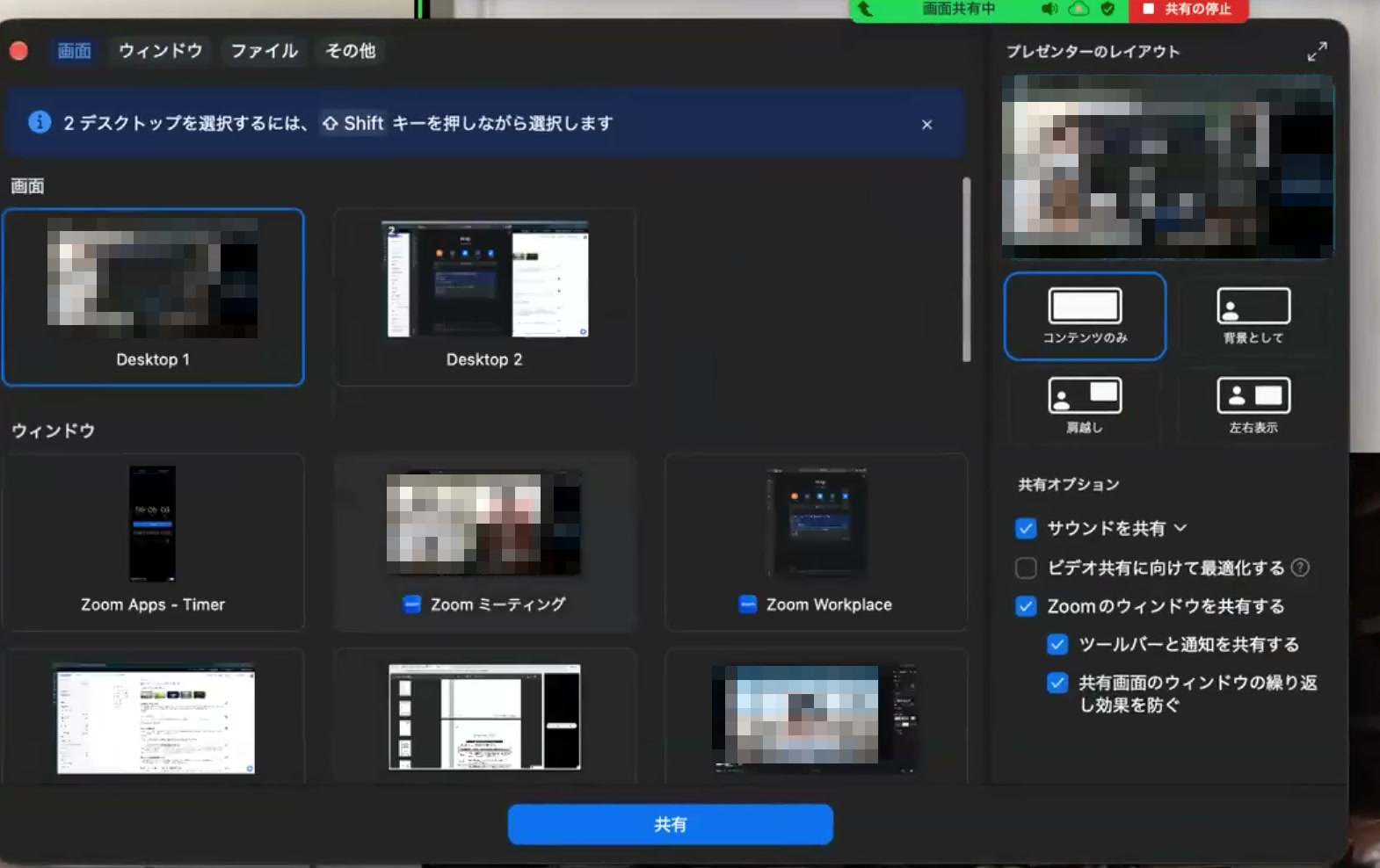This screenshot has height=868, width=1380.
Task: Choose the Zoom ミーティング window
Action: tap(484, 542)
